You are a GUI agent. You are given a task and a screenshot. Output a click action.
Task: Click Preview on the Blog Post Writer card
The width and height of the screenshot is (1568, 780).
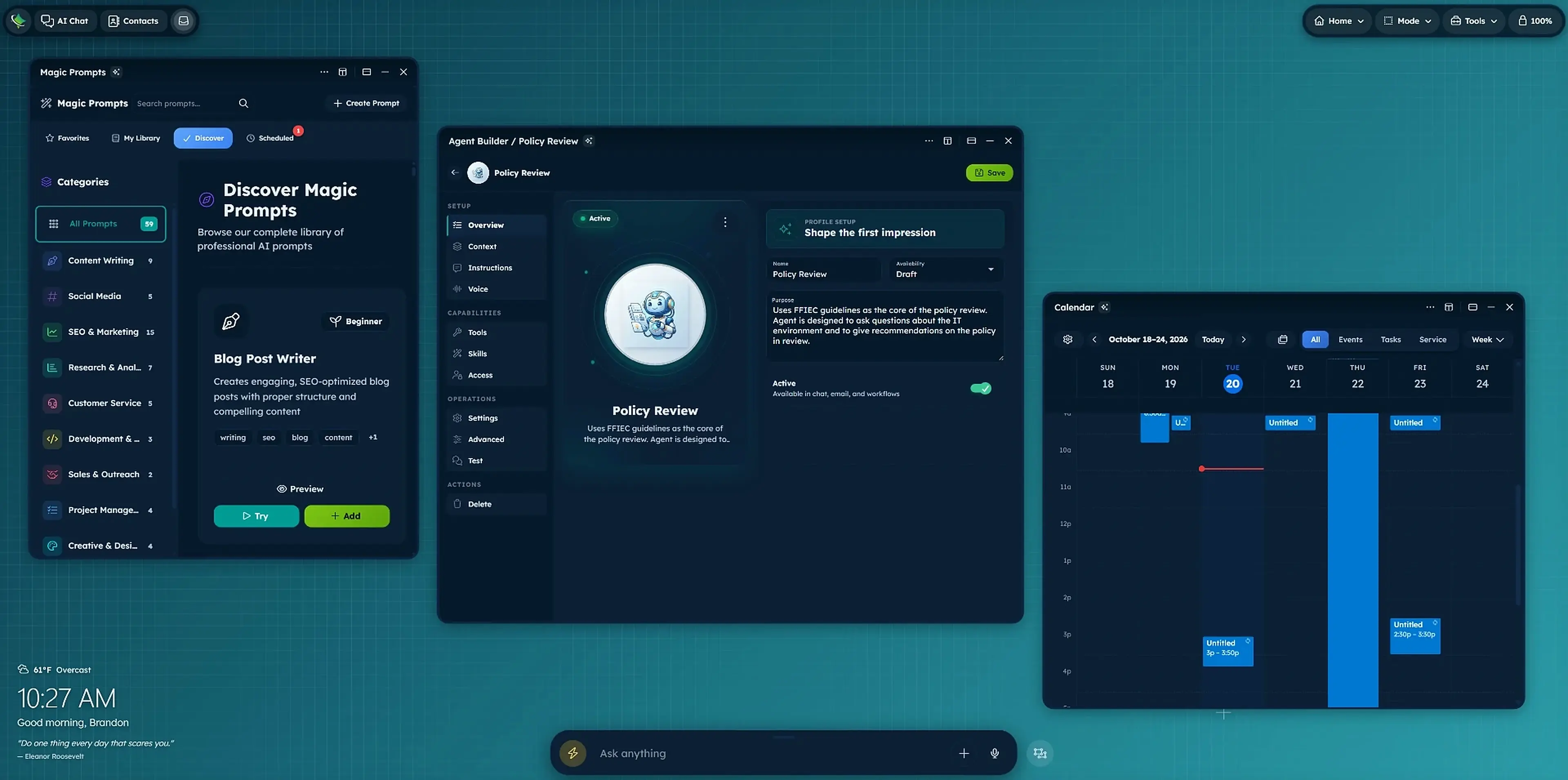[300, 489]
